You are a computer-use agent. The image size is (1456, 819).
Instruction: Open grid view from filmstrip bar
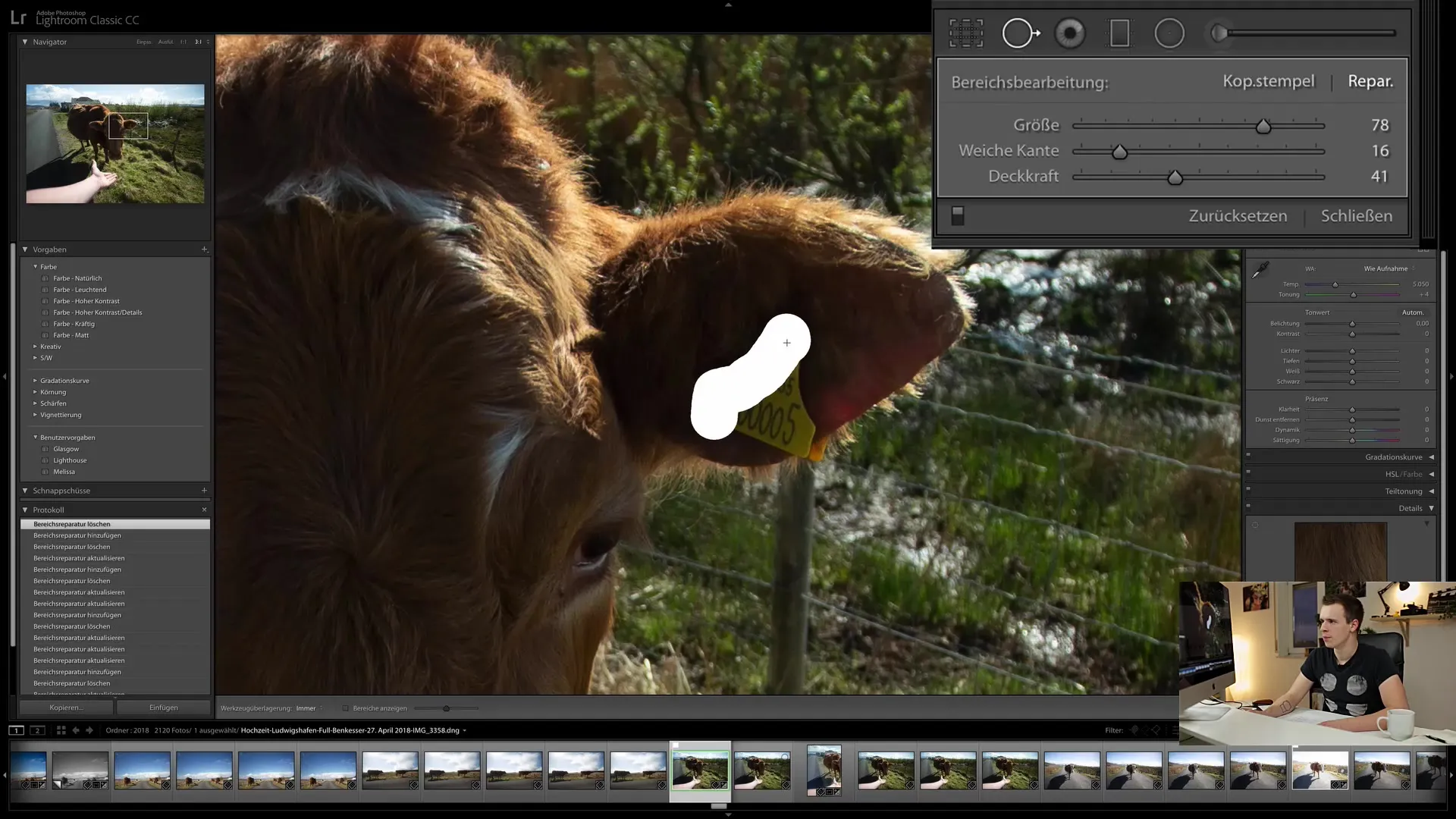tap(61, 730)
